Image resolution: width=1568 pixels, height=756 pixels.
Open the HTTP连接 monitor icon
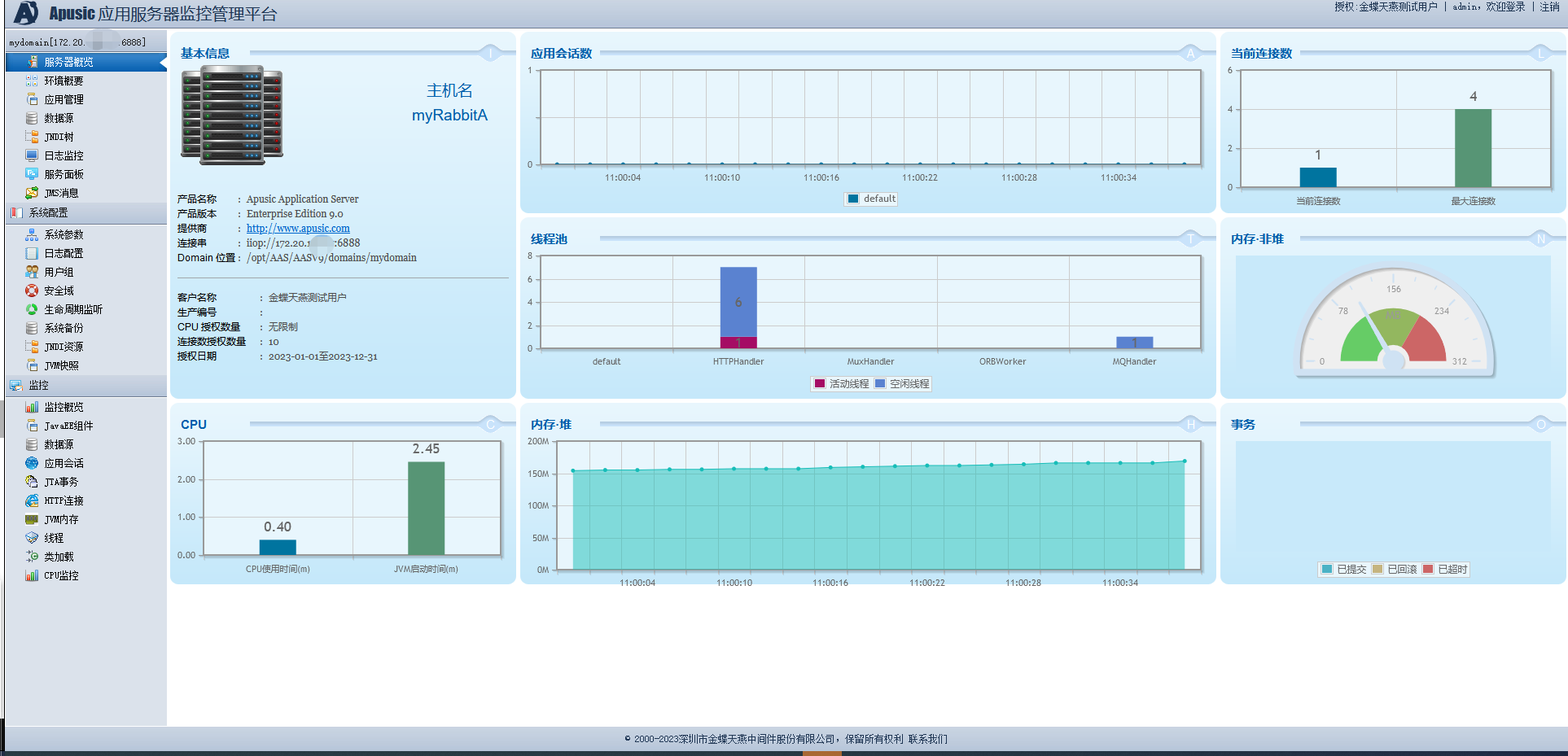32,500
